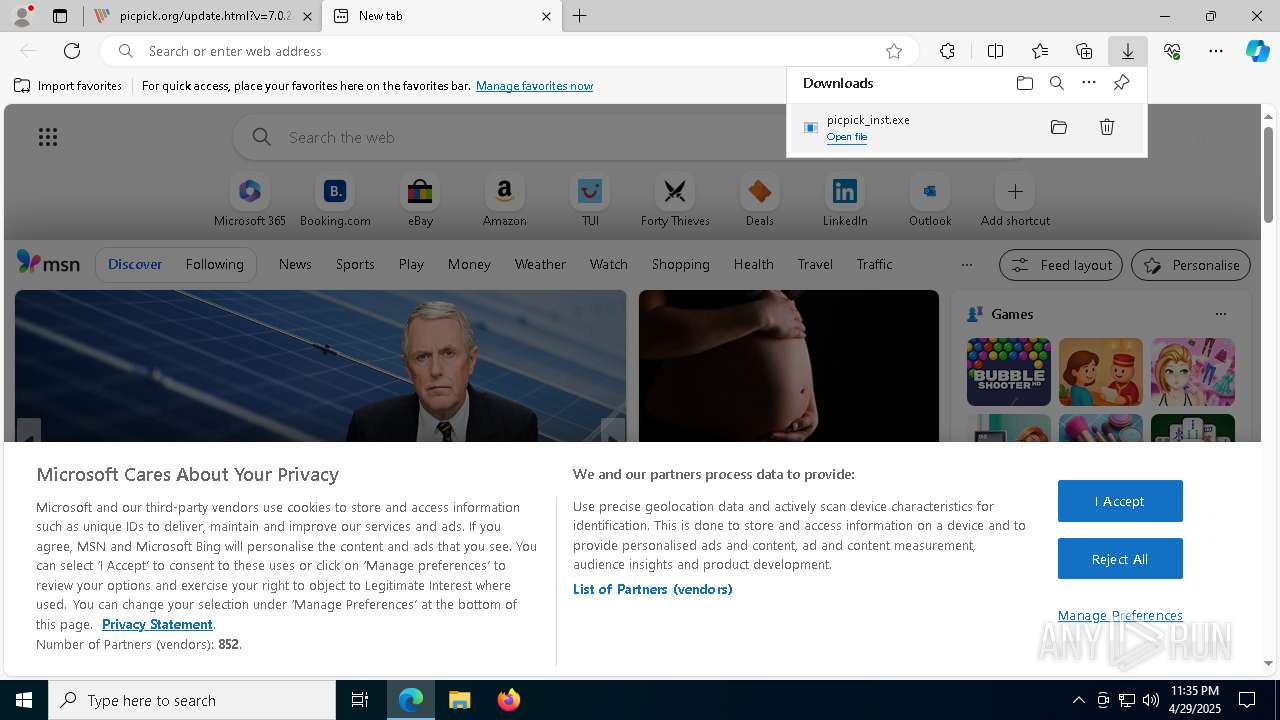Image resolution: width=1280 pixels, height=720 pixels.
Task: Refresh the current page
Action: pyautogui.click(x=72, y=51)
